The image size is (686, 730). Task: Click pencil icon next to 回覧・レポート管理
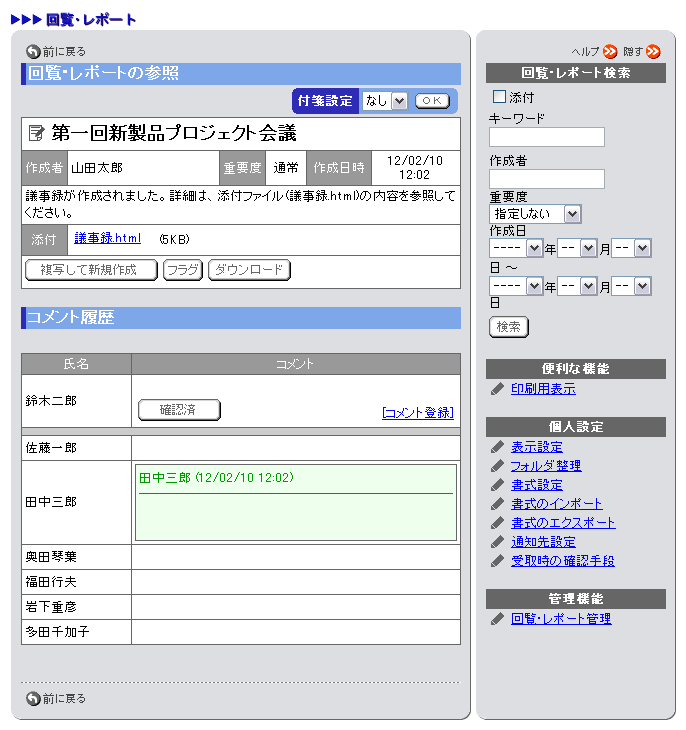point(497,619)
